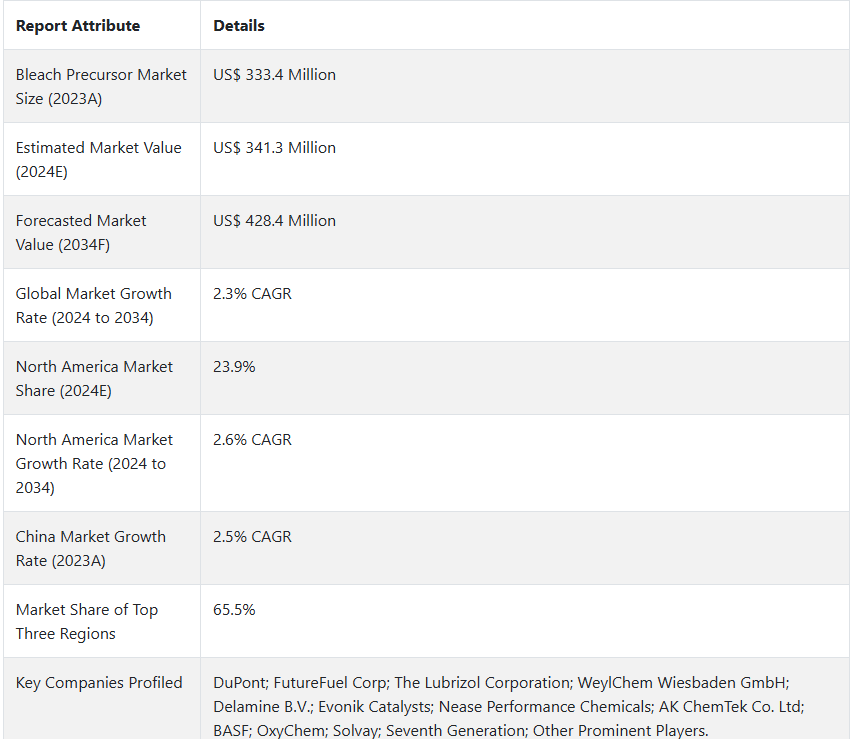Select the "Forecasted Market Value (2034F)" cell
Image resolution: width=853 pixels, height=739 pixels.
click(x=81, y=233)
